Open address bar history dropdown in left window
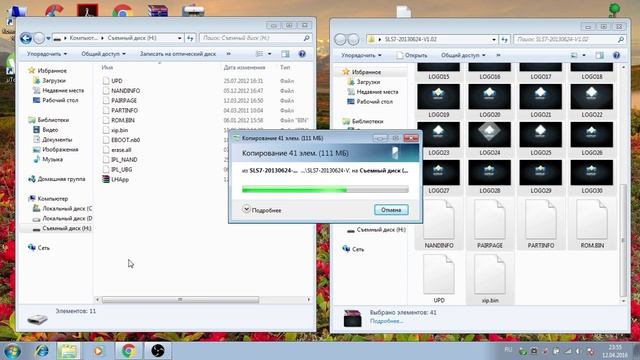 click(x=180, y=38)
